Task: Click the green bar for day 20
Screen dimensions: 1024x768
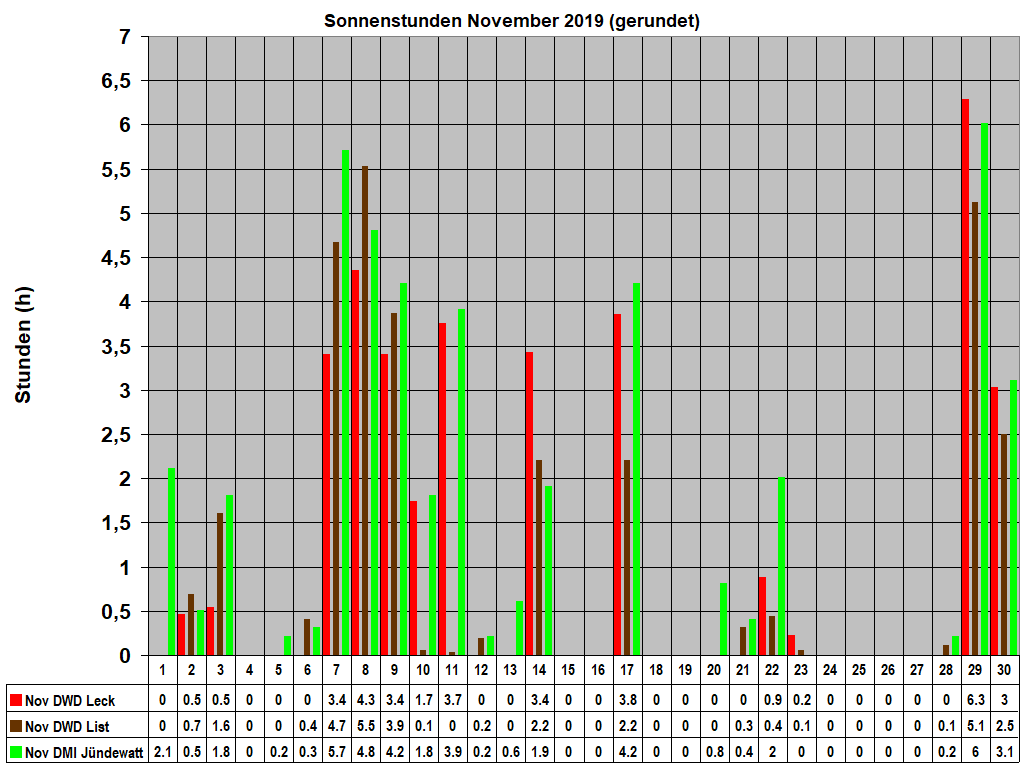Action: [x=724, y=619]
